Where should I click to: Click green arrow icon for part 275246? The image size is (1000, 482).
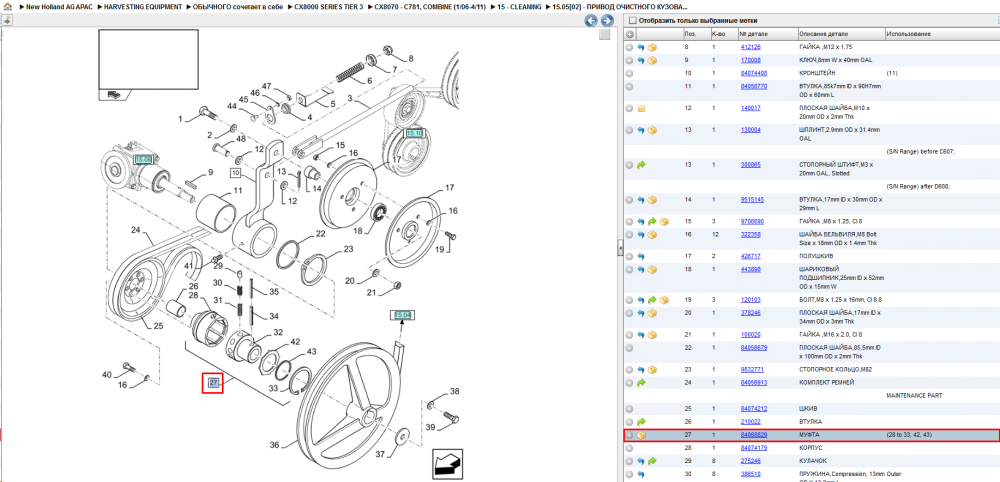pyautogui.click(x=652, y=460)
